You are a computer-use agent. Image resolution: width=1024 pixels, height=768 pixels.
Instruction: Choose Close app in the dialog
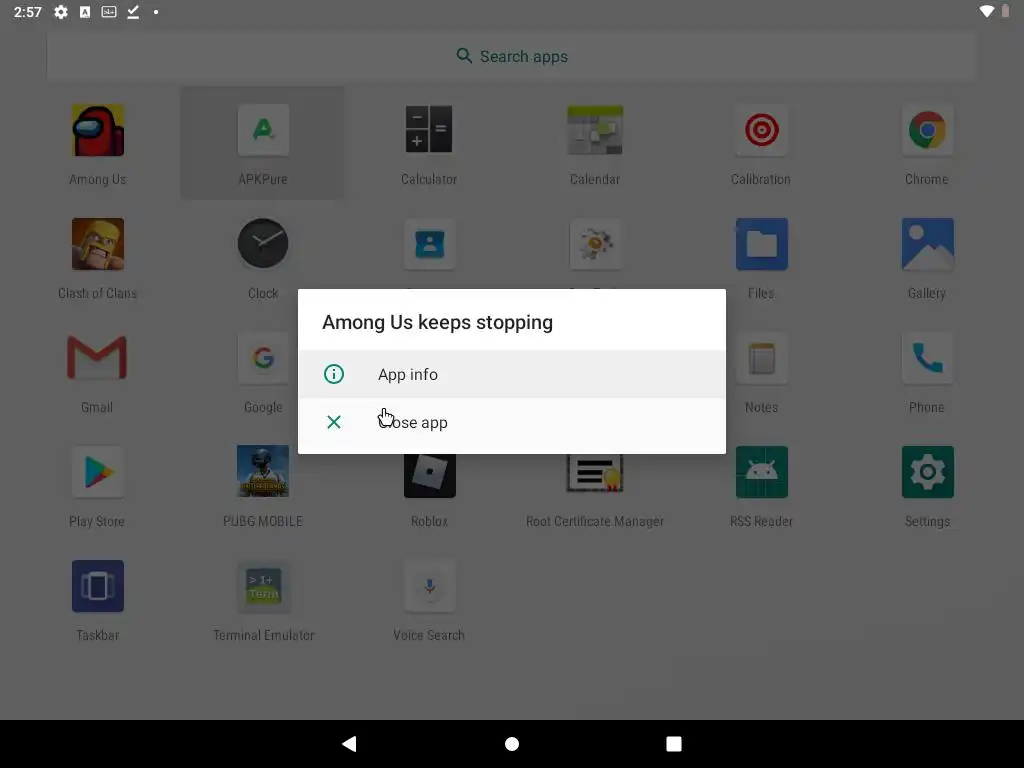pos(511,423)
